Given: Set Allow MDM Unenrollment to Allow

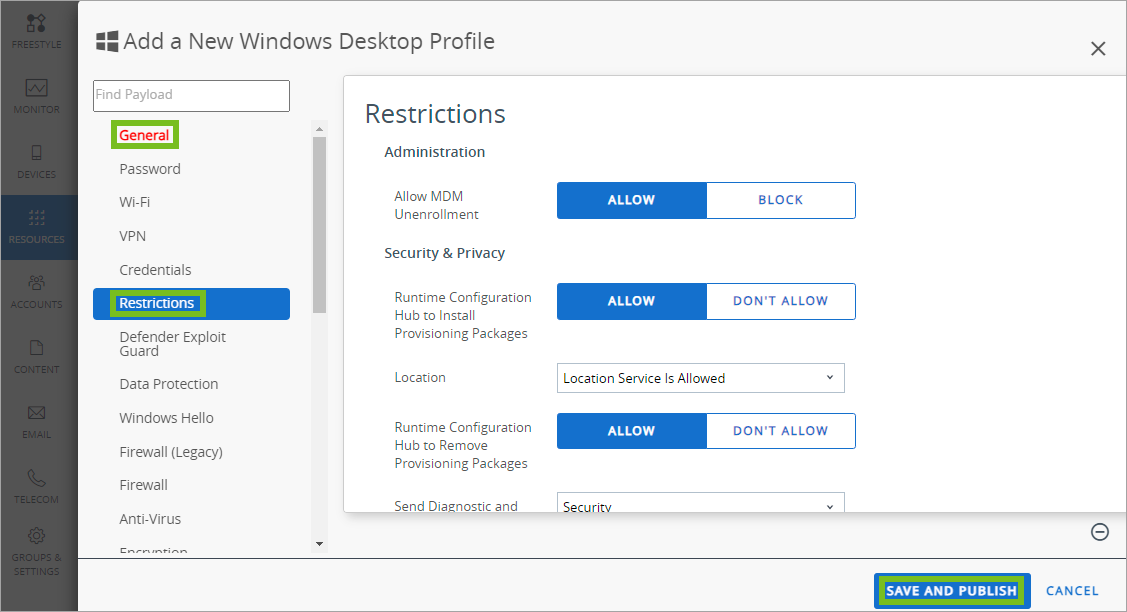Looking at the screenshot, I should tap(631, 200).
